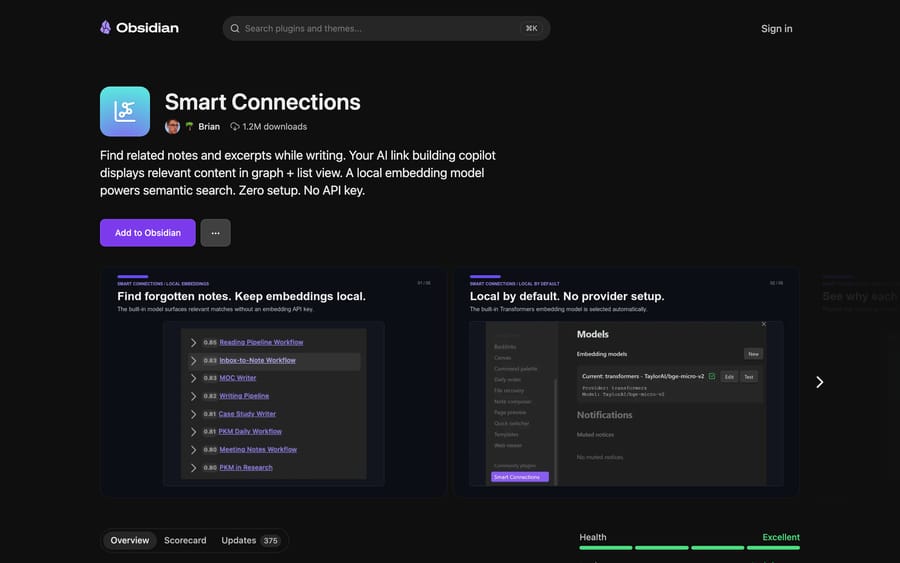Expand the PKM in Research row chevron

coord(193,468)
